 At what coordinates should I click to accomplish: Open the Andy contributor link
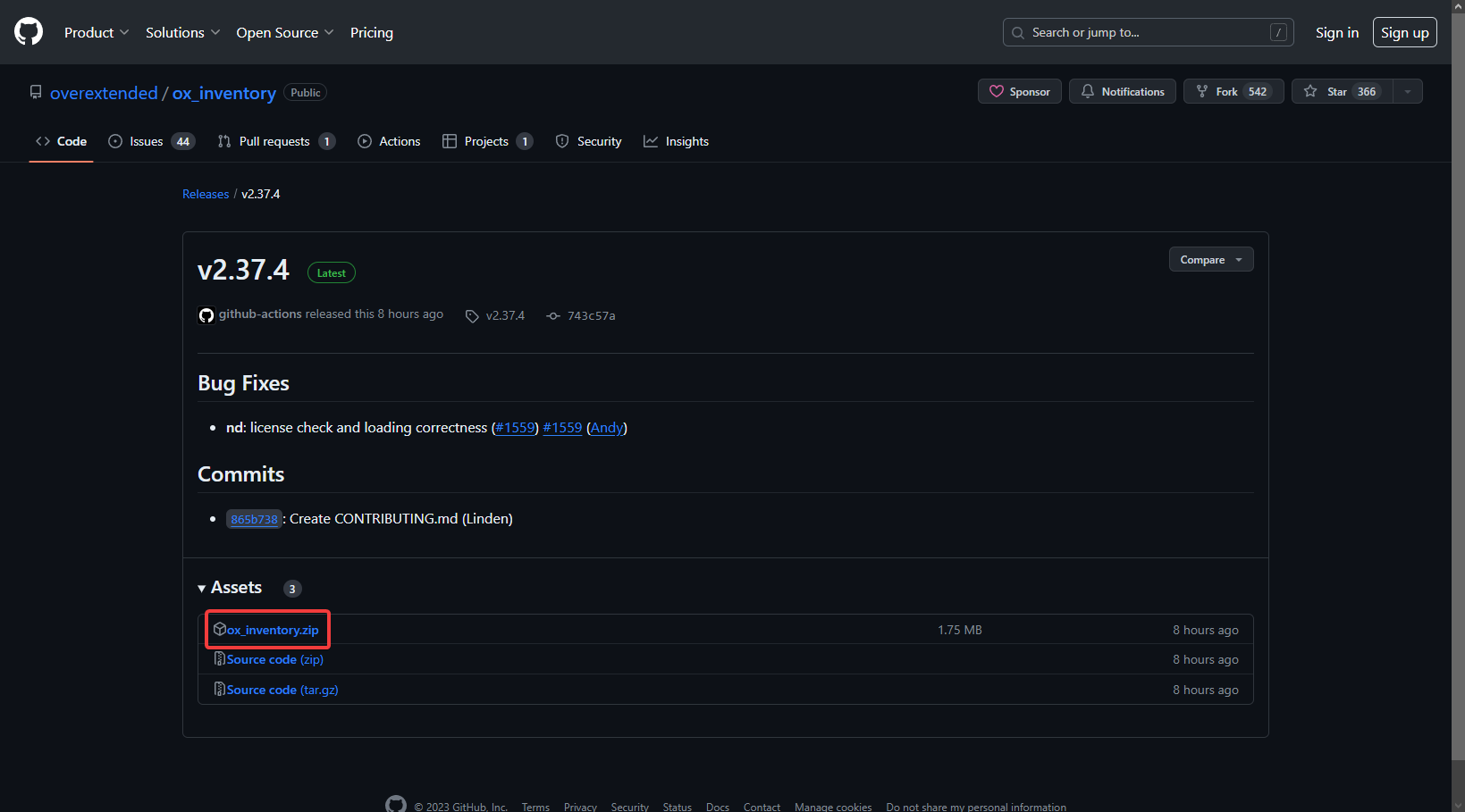tap(607, 428)
